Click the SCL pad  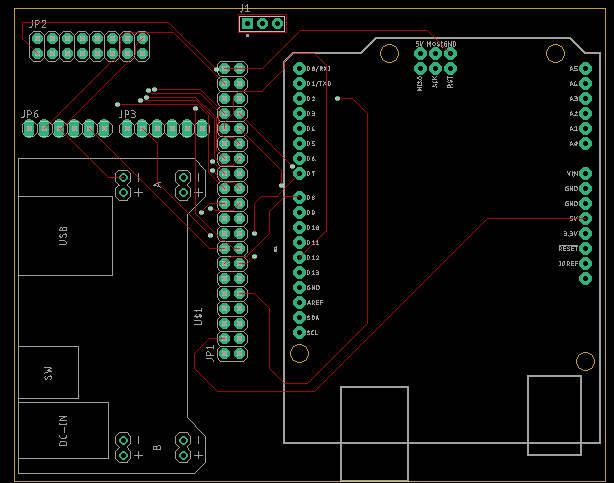point(299,333)
